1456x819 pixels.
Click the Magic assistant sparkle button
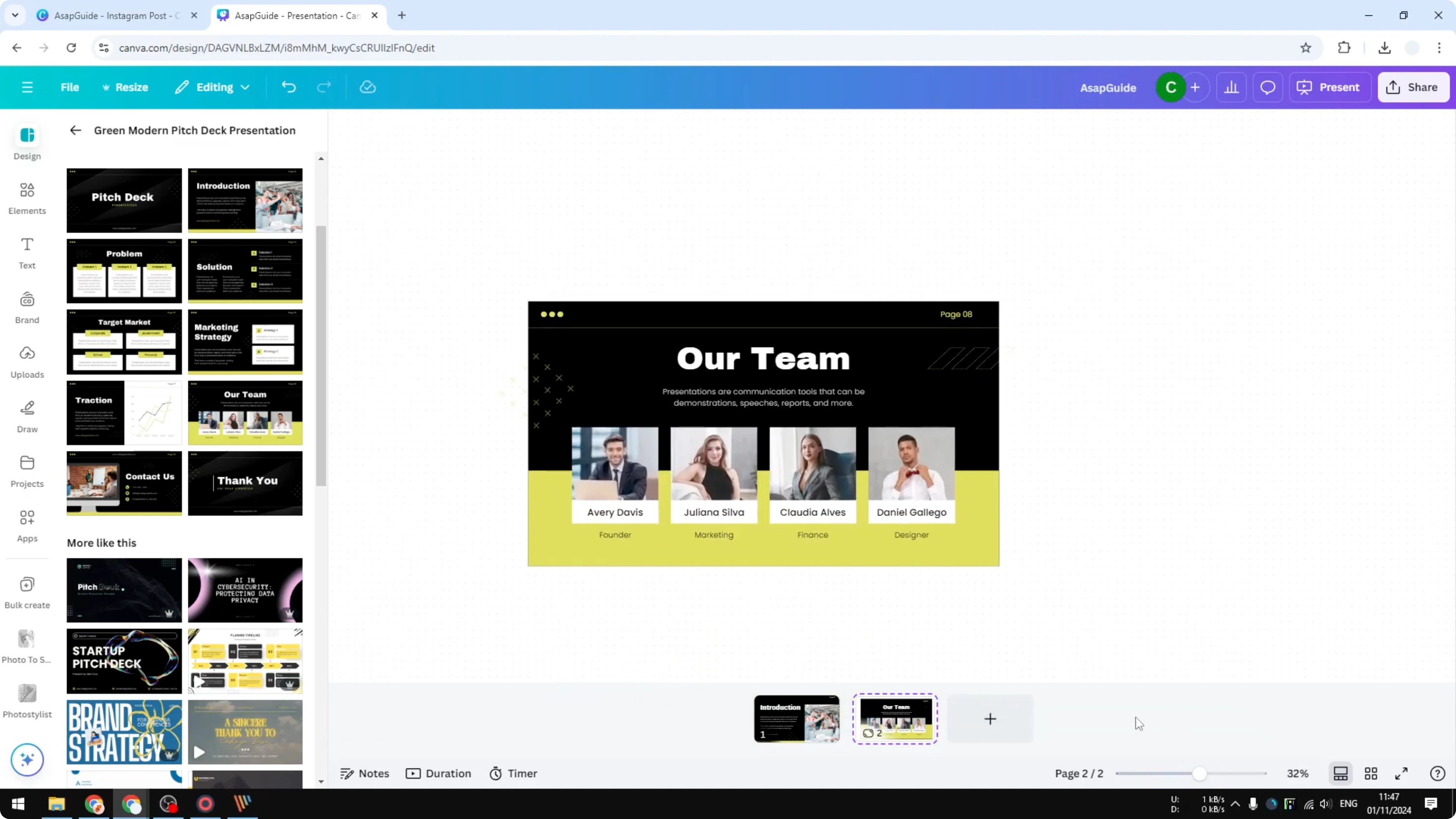(27, 760)
